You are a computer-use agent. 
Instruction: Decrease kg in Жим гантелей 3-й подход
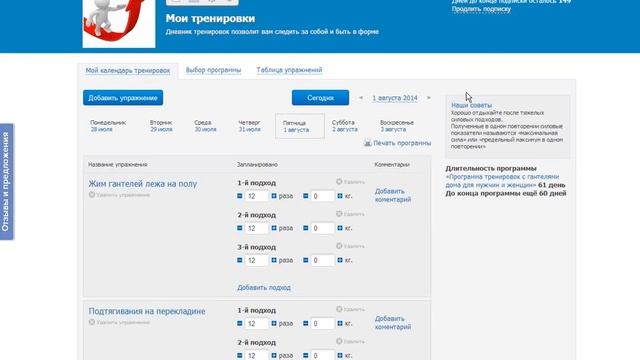pyautogui.click(x=305, y=260)
